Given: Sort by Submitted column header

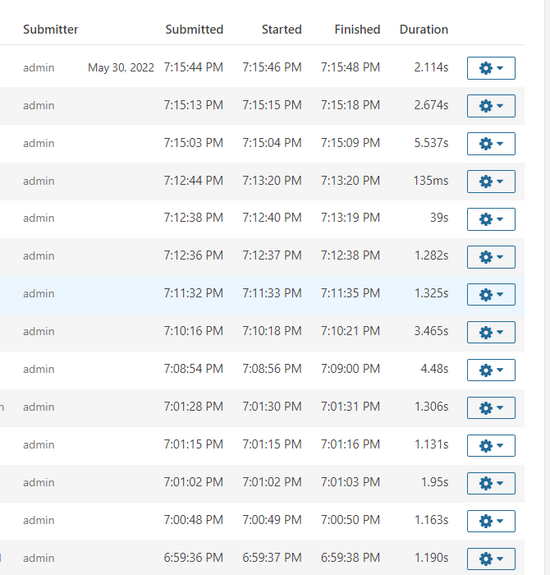Looking at the screenshot, I should click(x=194, y=29).
